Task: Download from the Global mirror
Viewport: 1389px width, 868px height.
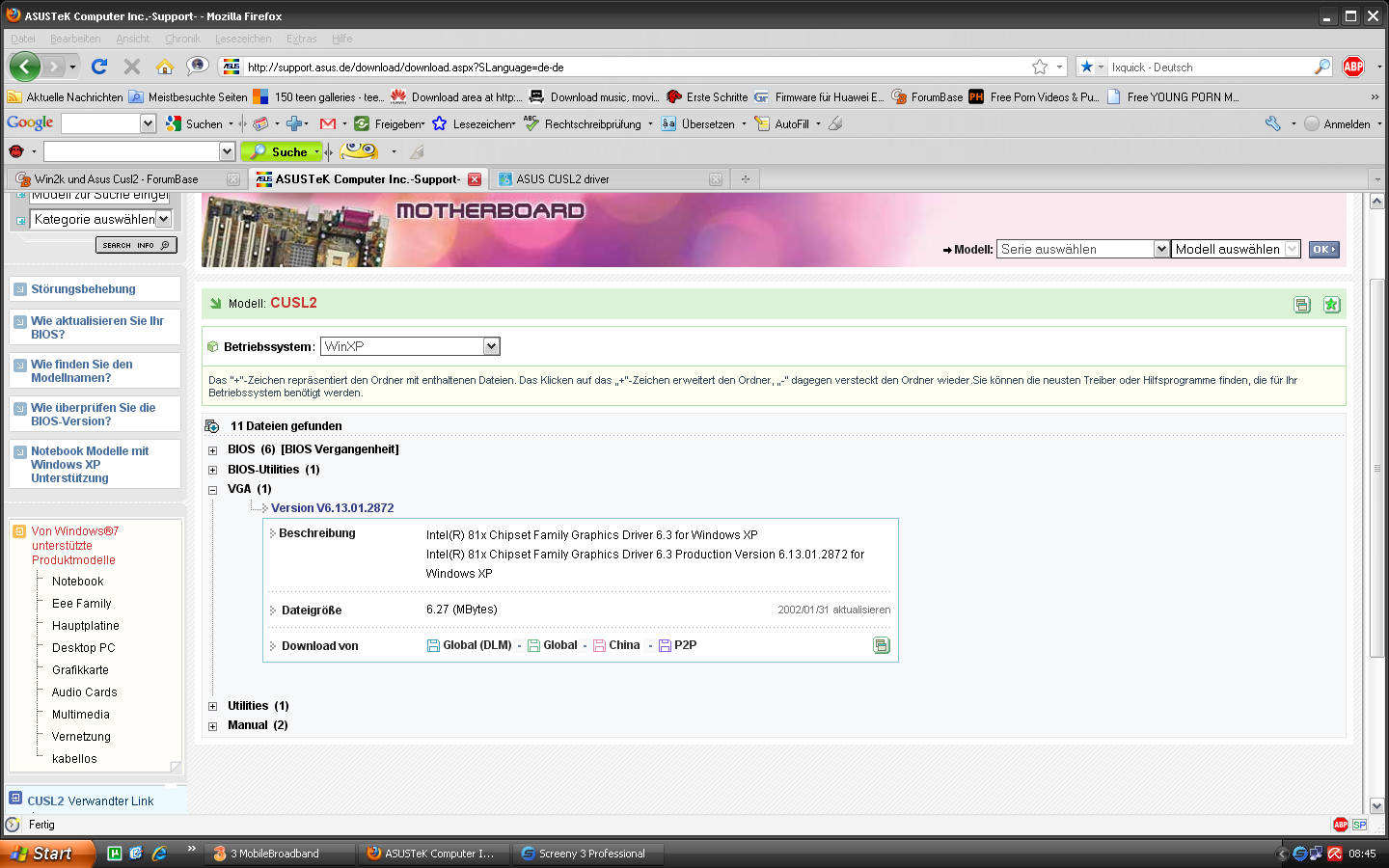Action: (553, 645)
